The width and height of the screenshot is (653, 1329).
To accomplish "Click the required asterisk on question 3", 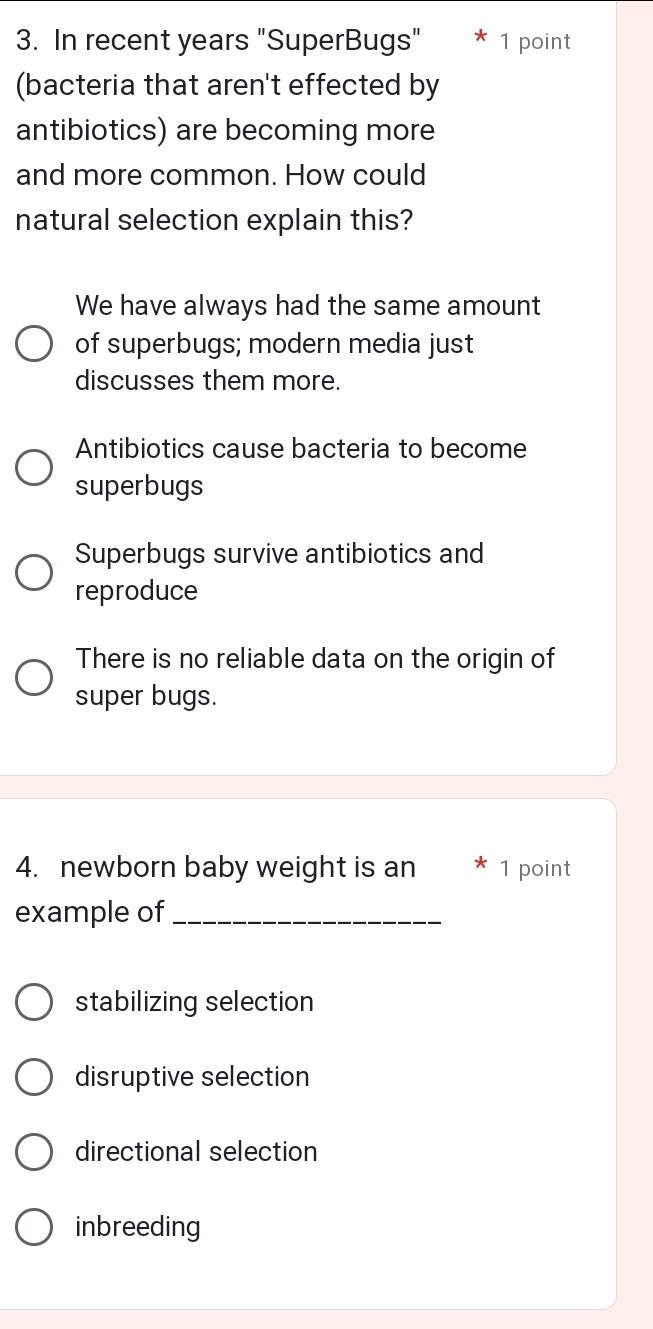I will coord(479,40).
